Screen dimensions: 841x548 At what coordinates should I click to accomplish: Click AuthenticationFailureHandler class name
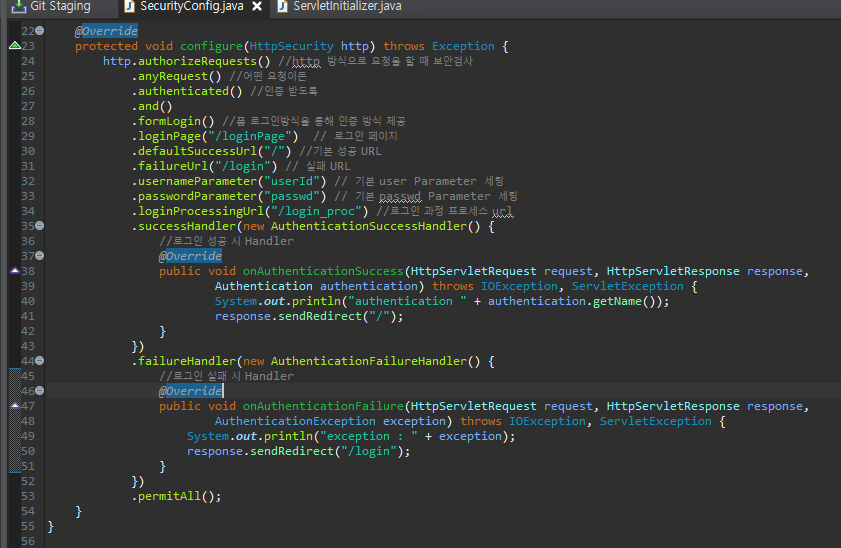tap(368, 362)
